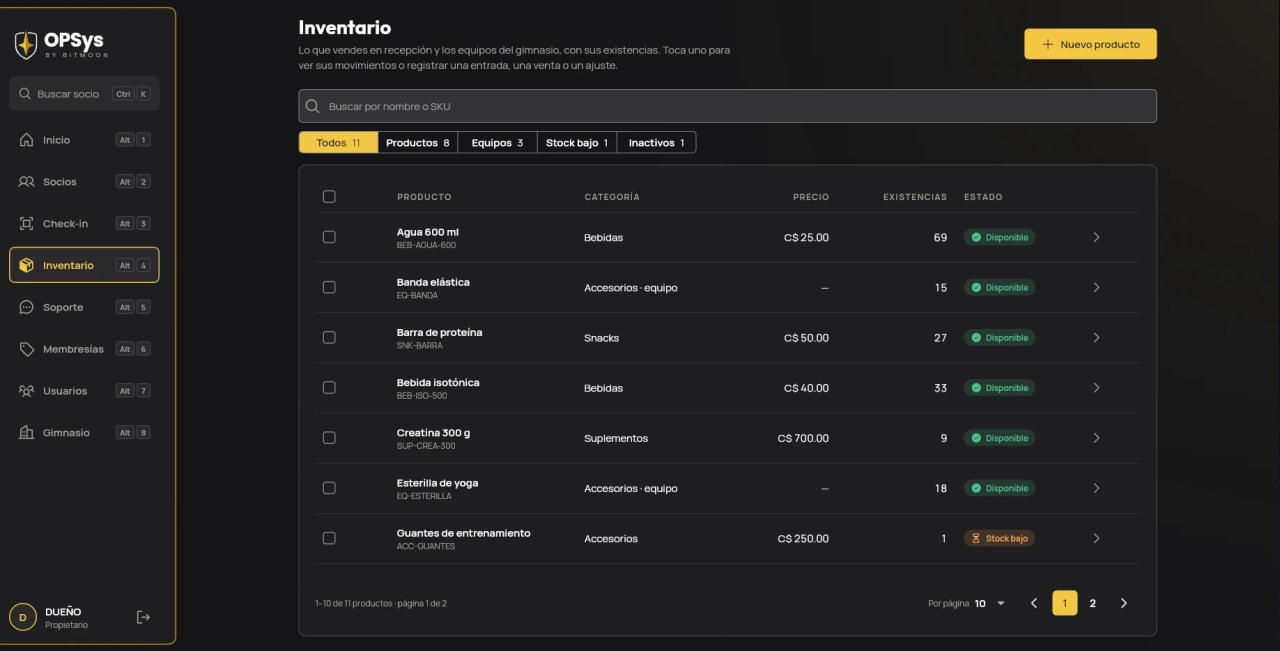
Task: Click the Soporte chat bubble icon
Action: [26, 308]
